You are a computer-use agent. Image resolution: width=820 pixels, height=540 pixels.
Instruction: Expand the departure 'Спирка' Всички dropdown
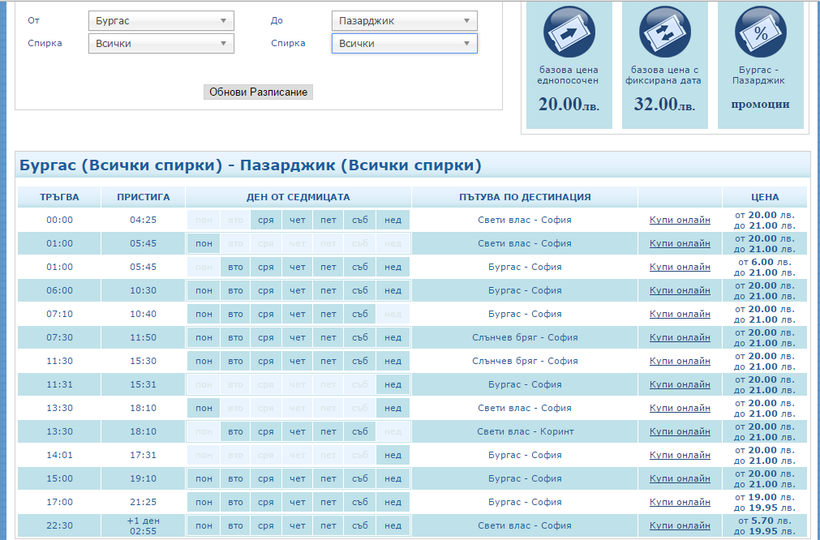point(160,44)
